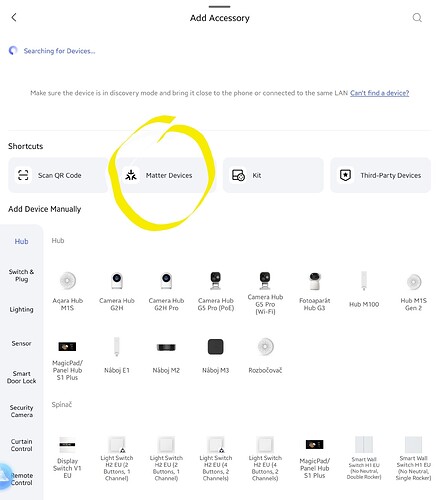Choose the Náboj E1 device
Screen dimensions: 439x500
[117, 355]
